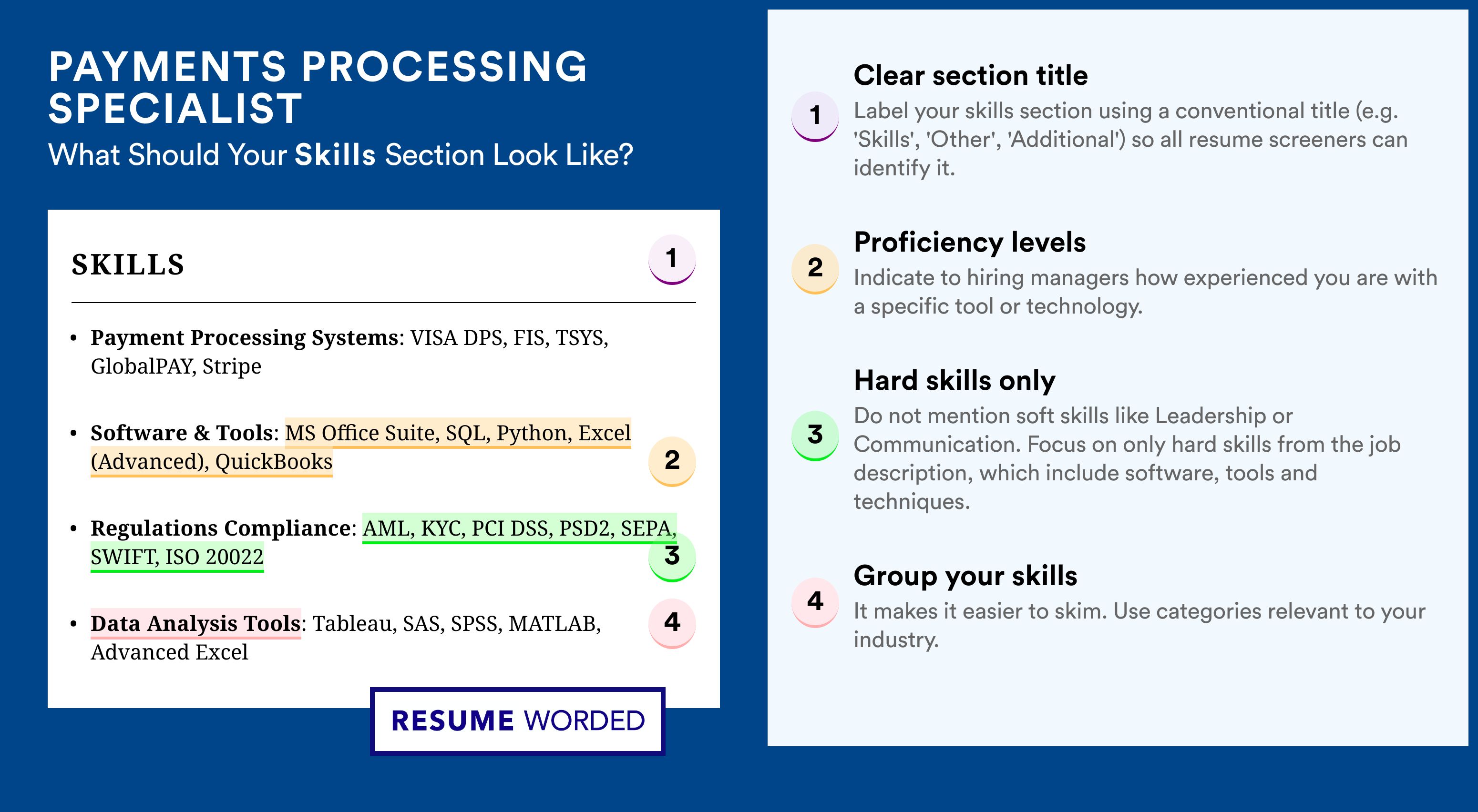Click pink badge 4 beside Data Analysis Tools
This screenshot has height=812, width=1478.
pyautogui.click(x=672, y=623)
